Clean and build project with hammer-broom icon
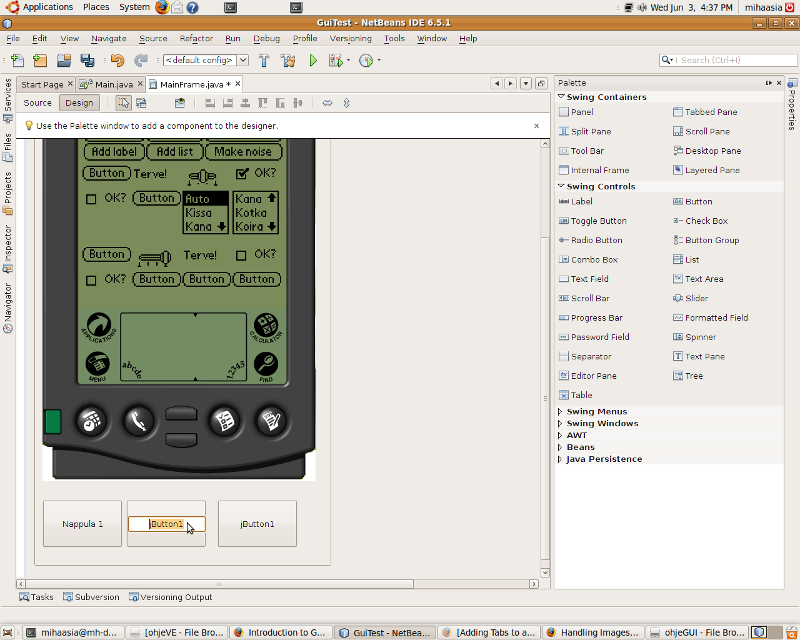 click(288, 60)
